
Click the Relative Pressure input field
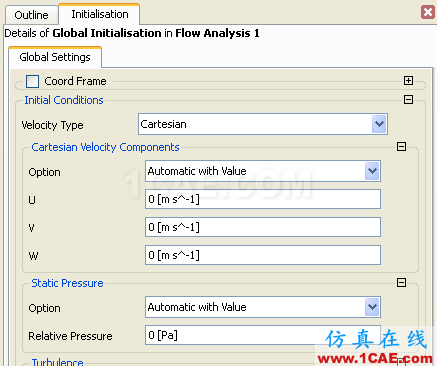tap(263, 335)
